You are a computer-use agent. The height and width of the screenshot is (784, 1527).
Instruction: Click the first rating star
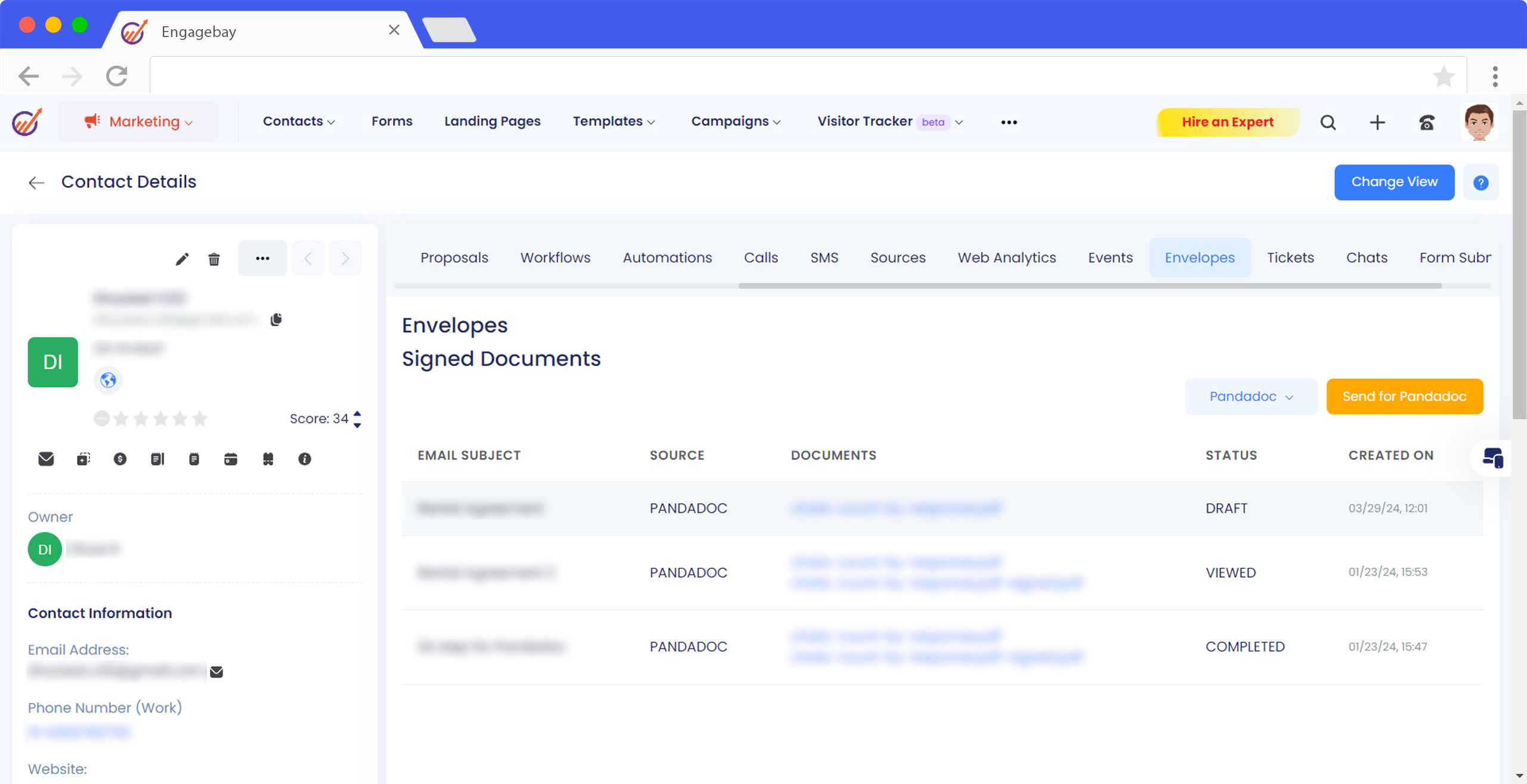pos(121,419)
